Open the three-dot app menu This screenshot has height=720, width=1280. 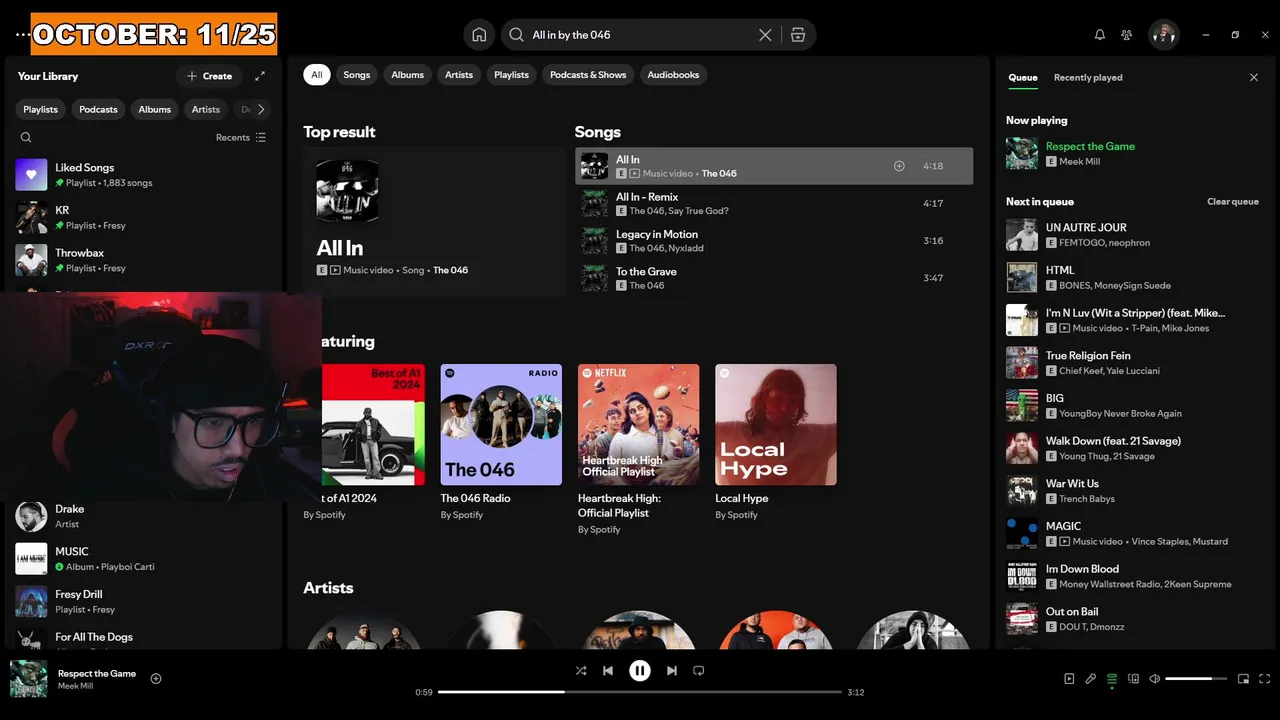(x=22, y=35)
